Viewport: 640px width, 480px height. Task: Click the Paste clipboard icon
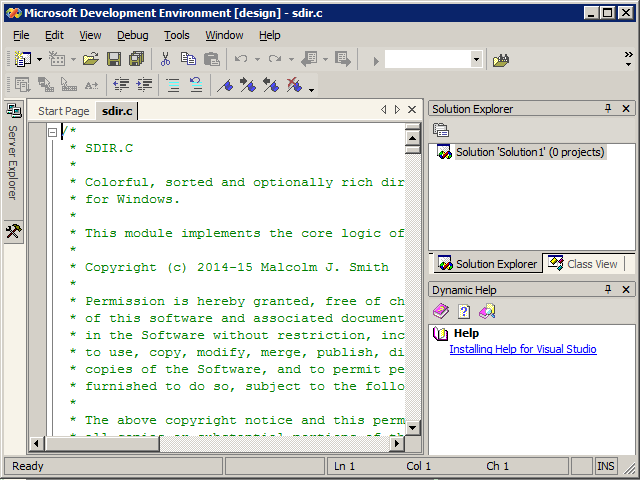(x=211, y=60)
